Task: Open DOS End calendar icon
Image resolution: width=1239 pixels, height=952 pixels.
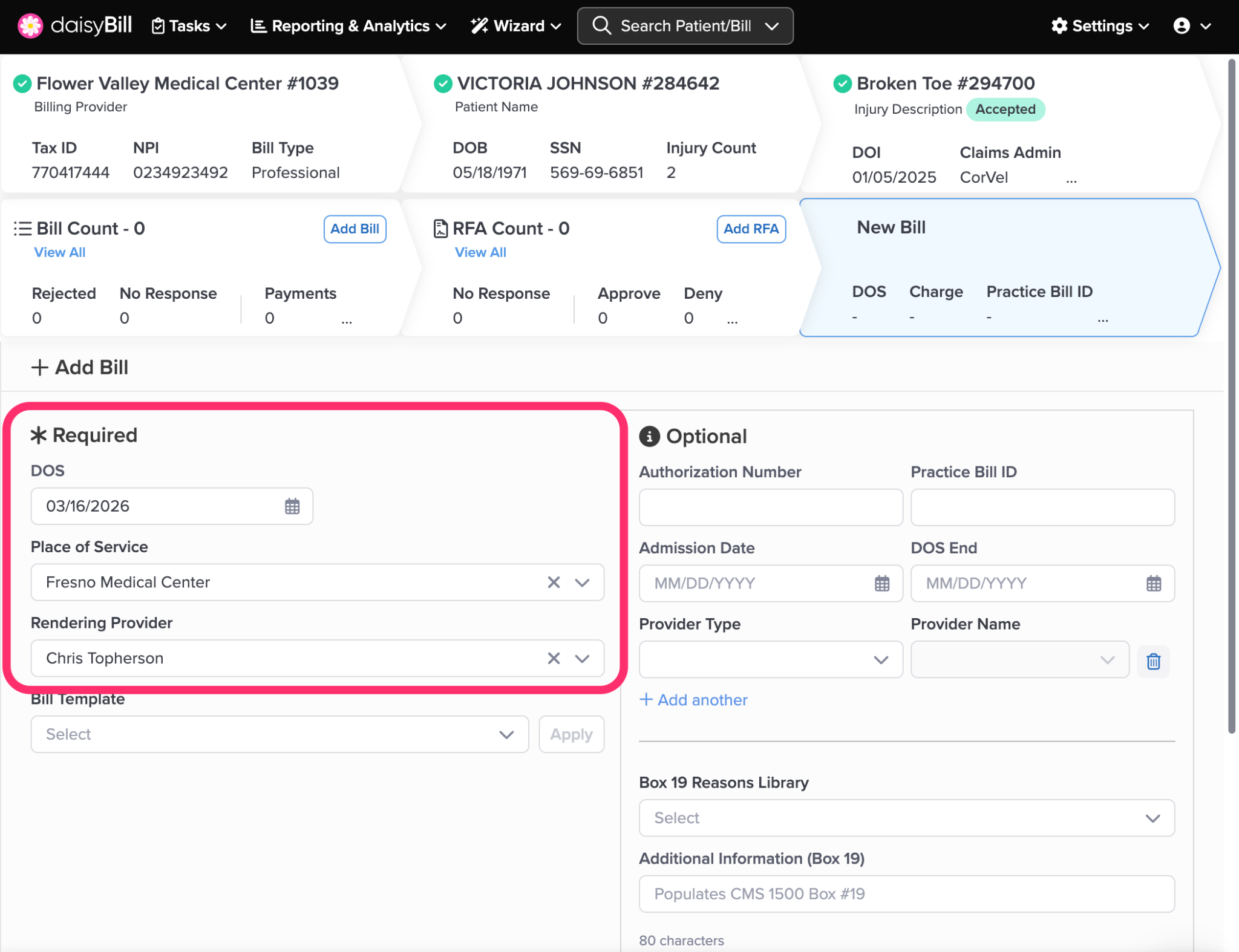Action: (x=1153, y=584)
